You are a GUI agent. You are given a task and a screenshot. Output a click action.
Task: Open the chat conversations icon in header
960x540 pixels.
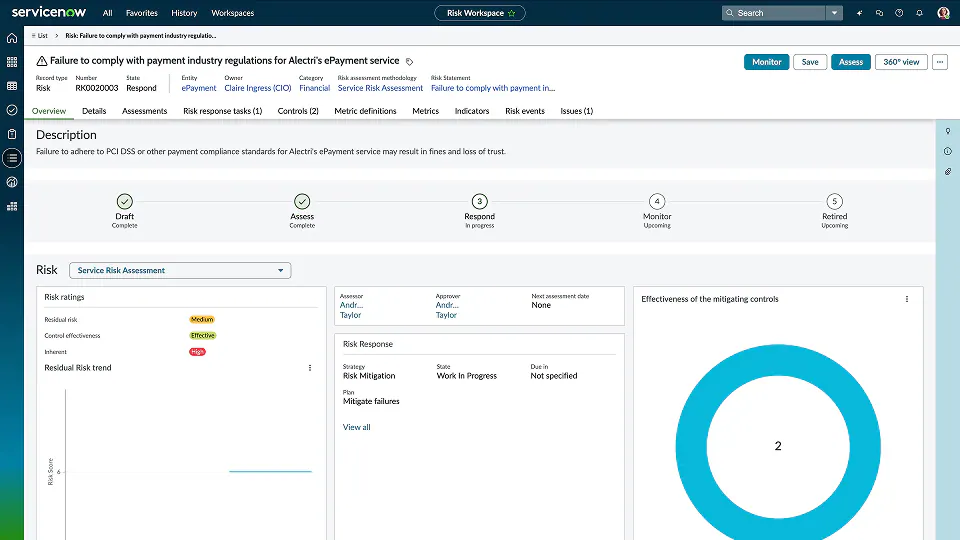pos(879,13)
